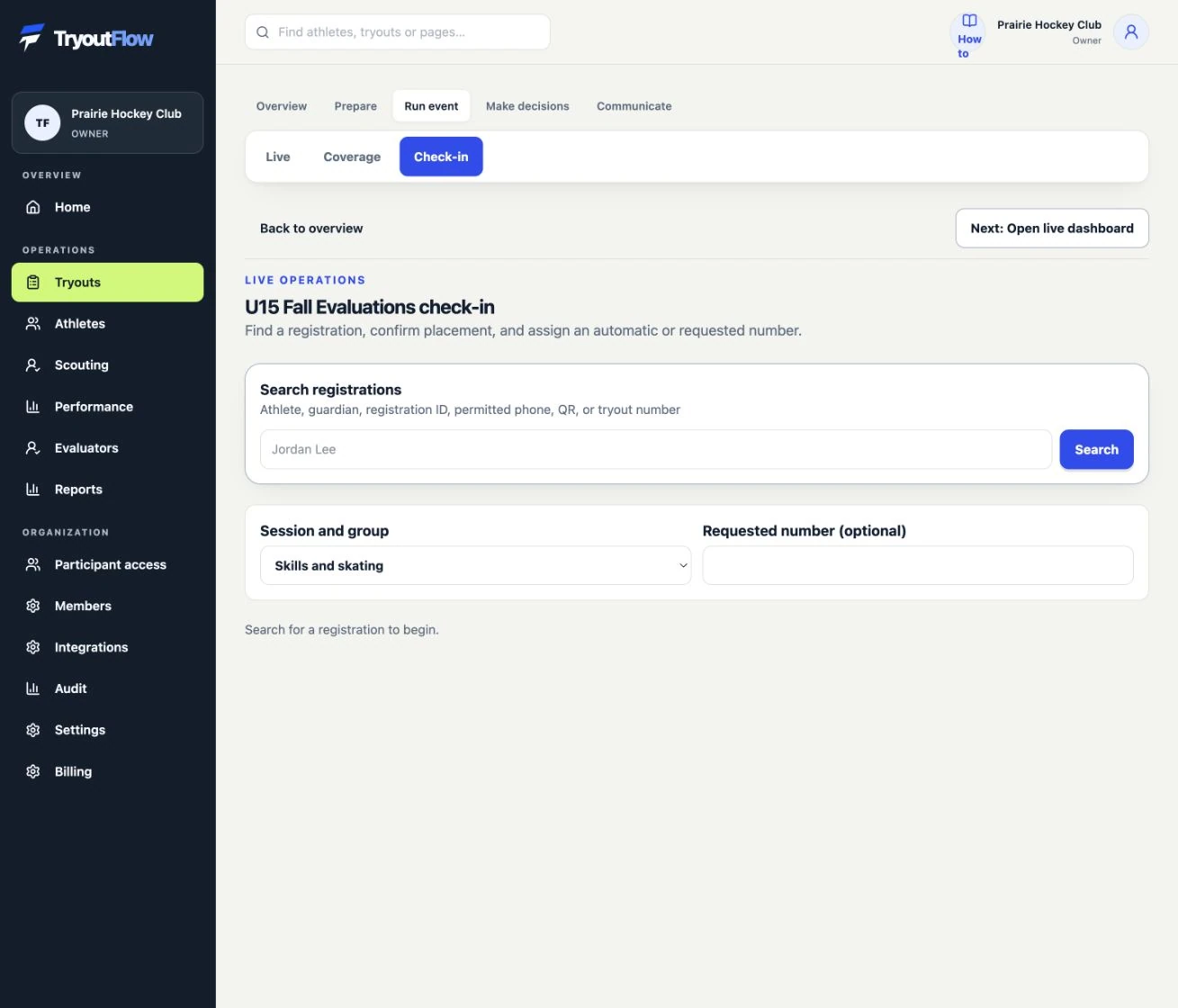Click Next: Open live dashboard button
The height and width of the screenshot is (1008, 1178).
pyautogui.click(x=1052, y=229)
